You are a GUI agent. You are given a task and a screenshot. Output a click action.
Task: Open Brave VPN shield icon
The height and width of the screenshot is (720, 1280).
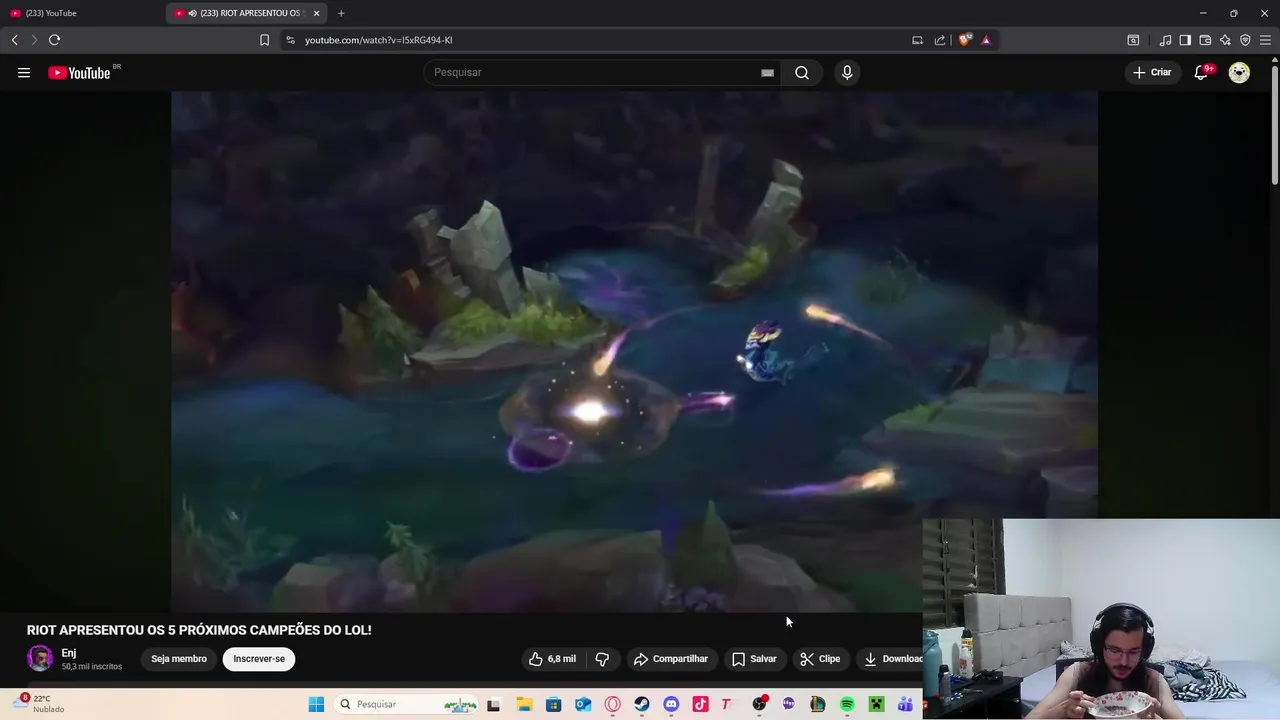click(1245, 40)
